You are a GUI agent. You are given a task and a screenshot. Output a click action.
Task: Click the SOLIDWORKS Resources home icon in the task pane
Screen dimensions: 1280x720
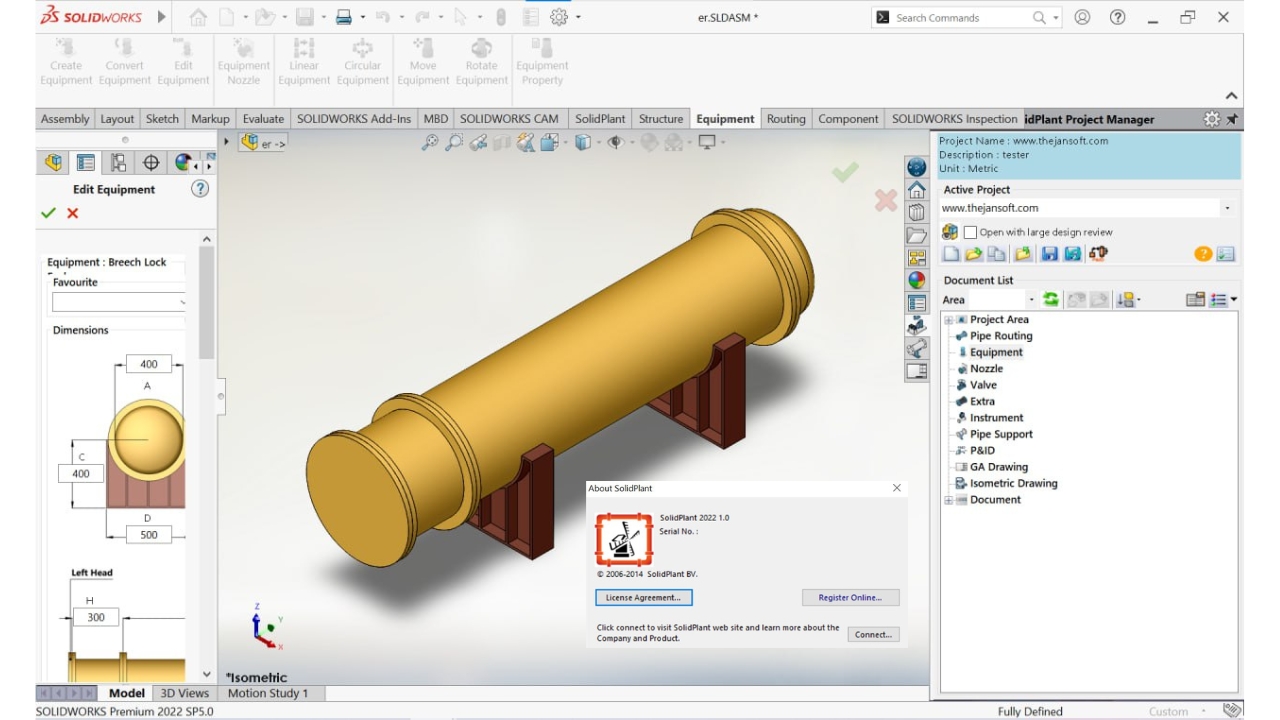917,189
